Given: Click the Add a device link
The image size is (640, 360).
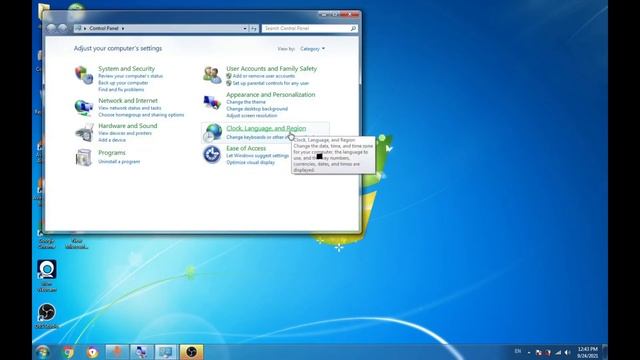Looking at the screenshot, I should click(112, 140).
